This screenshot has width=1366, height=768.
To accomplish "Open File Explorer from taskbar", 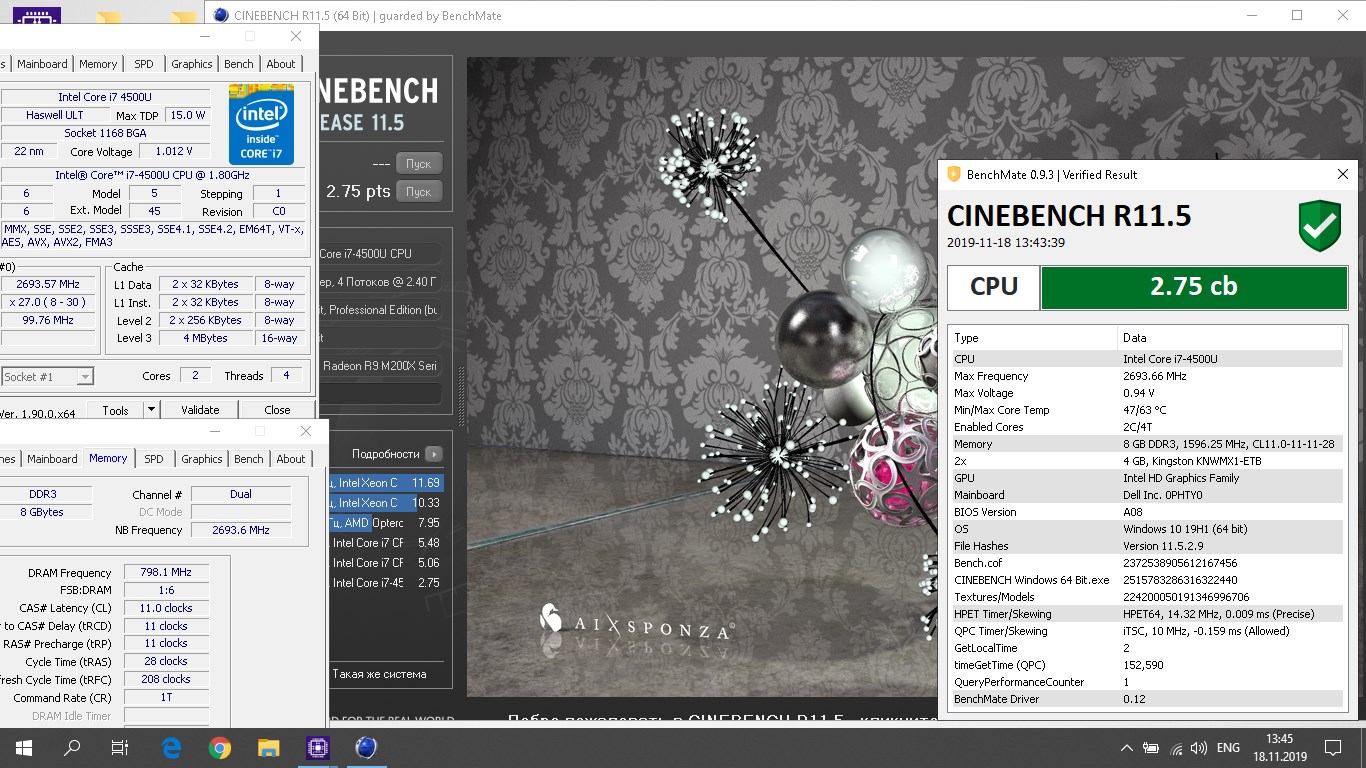I will tap(268, 747).
